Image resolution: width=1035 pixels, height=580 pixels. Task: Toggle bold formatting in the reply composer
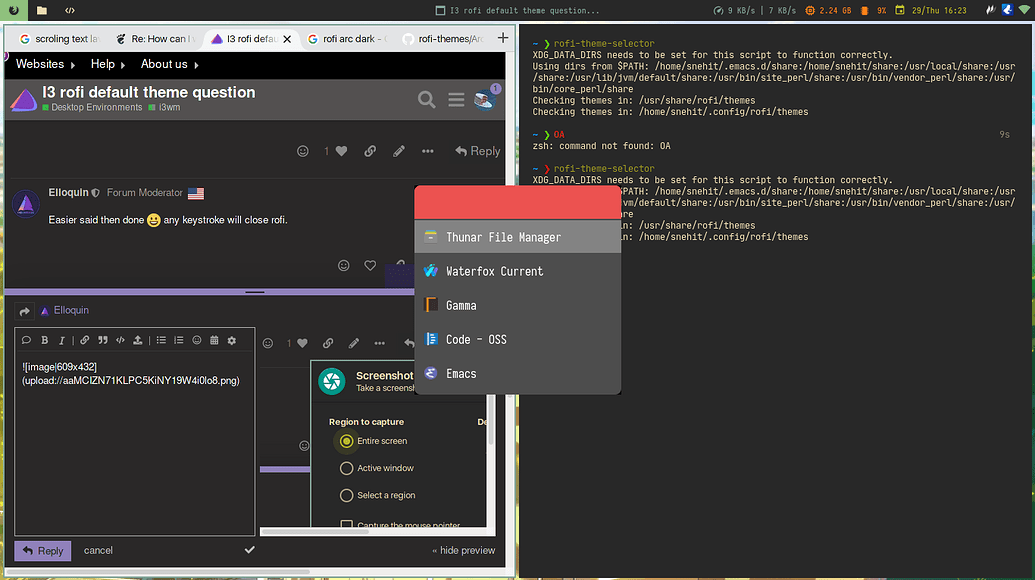pyautogui.click(x=45, y=341)
